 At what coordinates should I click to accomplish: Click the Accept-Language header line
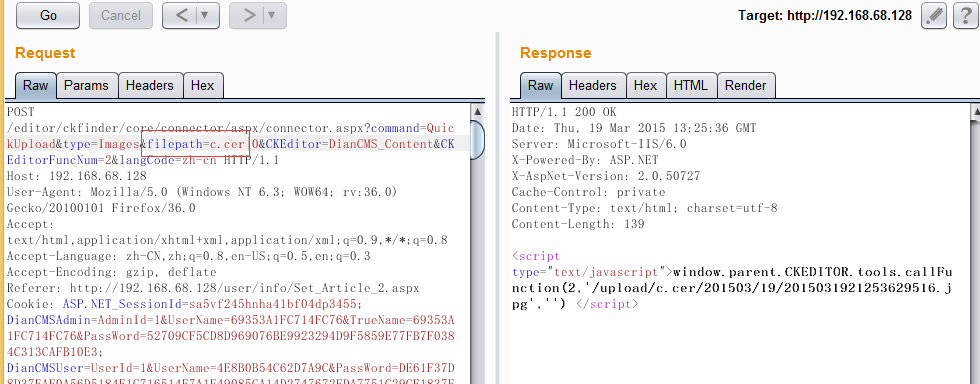coord(188,256)
